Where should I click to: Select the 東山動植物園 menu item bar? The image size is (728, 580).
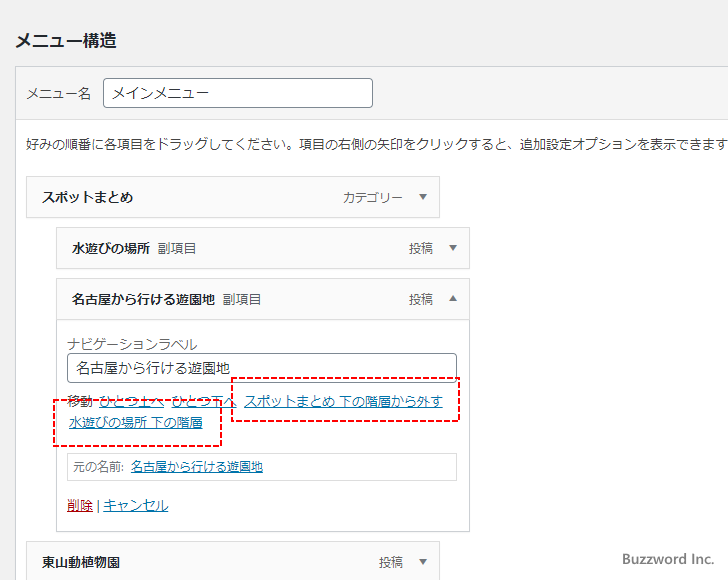point(233,561)
